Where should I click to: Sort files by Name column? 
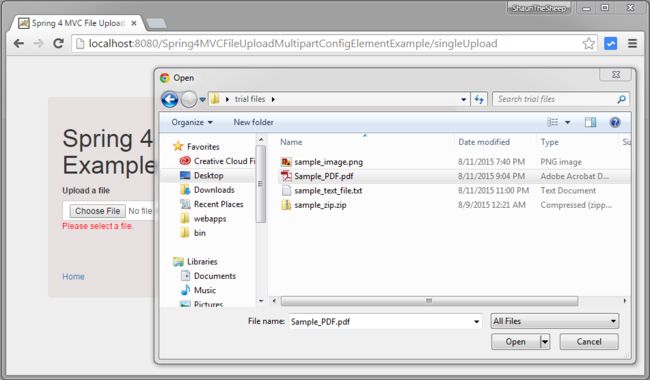tap(291, 142)
